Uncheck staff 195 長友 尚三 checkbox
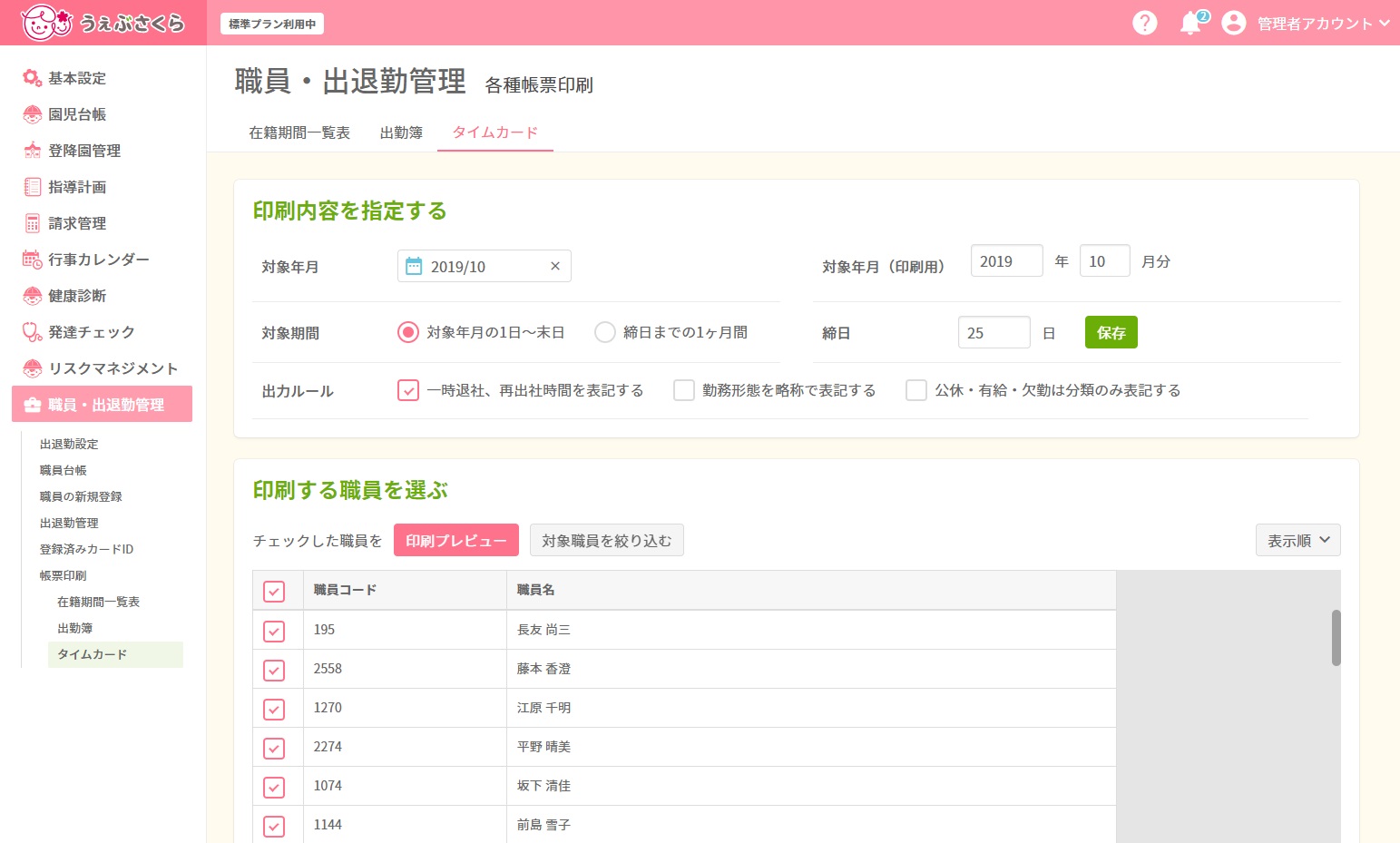Viewport: 1400px width, 843px height. 274,631
